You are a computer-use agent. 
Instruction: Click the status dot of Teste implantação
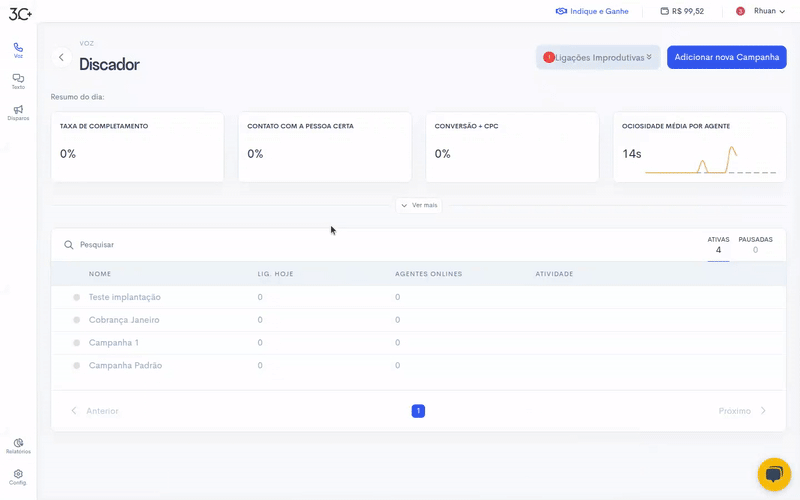77,297
